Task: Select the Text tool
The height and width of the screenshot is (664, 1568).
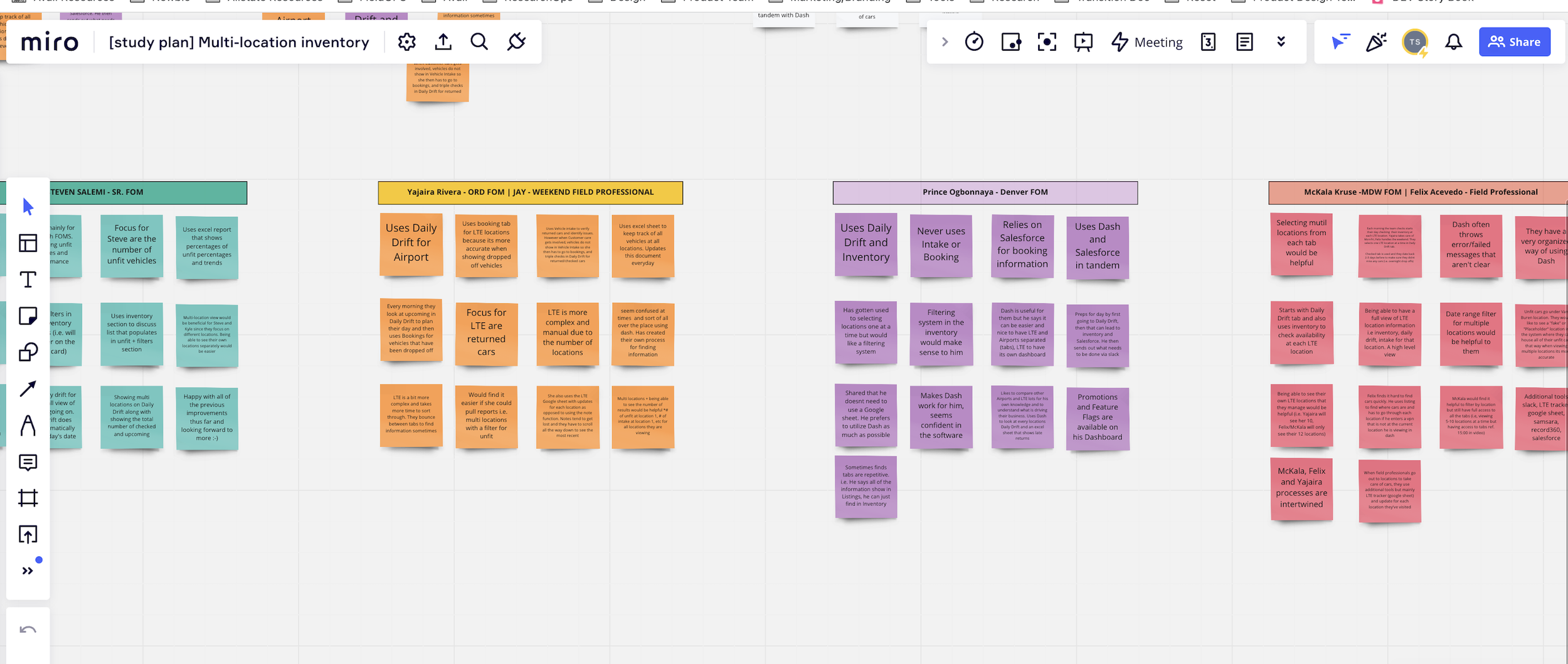Action: [28, 280]
